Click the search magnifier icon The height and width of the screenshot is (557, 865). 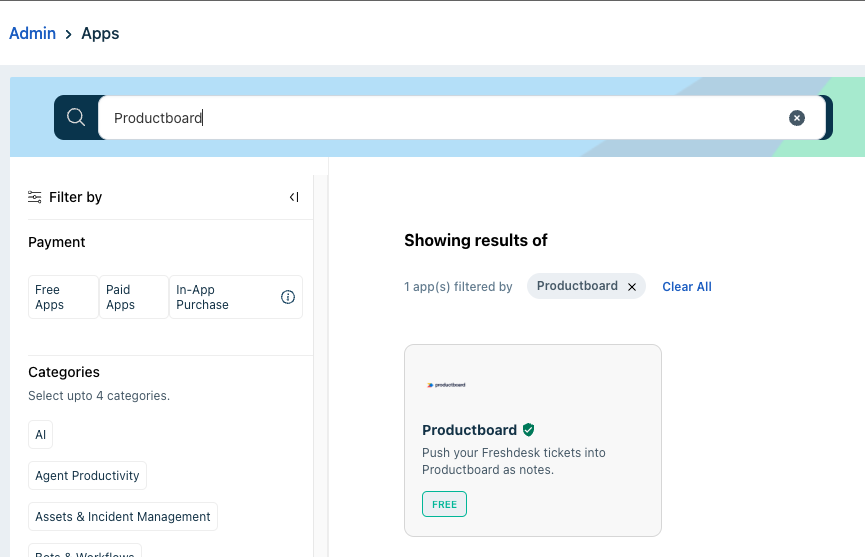click(x=76, y=117)
